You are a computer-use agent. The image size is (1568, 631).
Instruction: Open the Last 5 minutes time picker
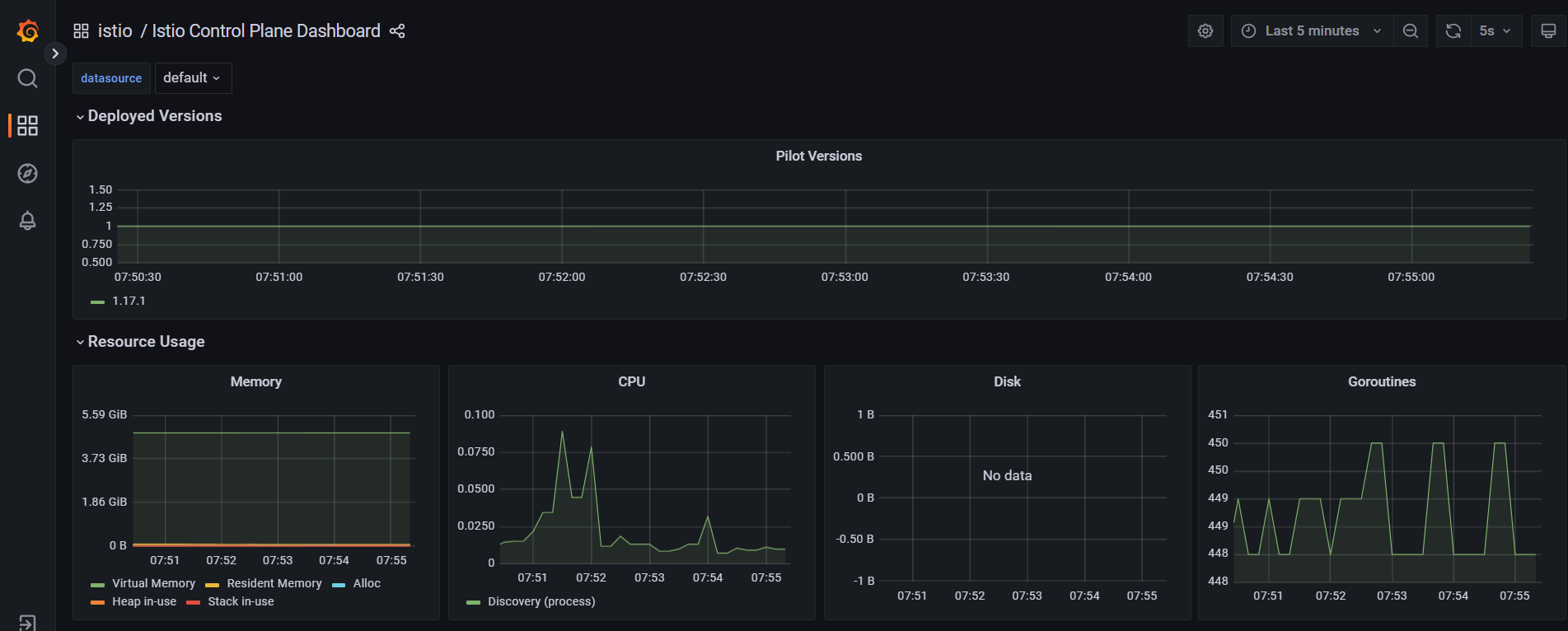1312,31
